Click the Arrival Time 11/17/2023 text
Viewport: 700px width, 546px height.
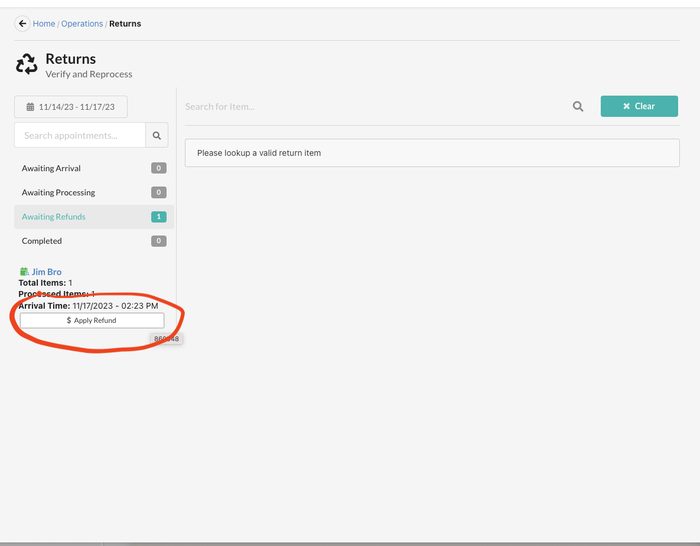[88, 306]
